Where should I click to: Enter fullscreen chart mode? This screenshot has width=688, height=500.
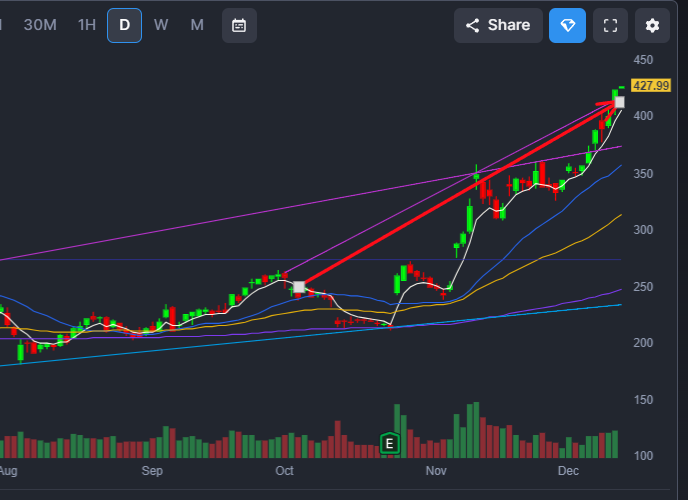click(x=610, y=25)
